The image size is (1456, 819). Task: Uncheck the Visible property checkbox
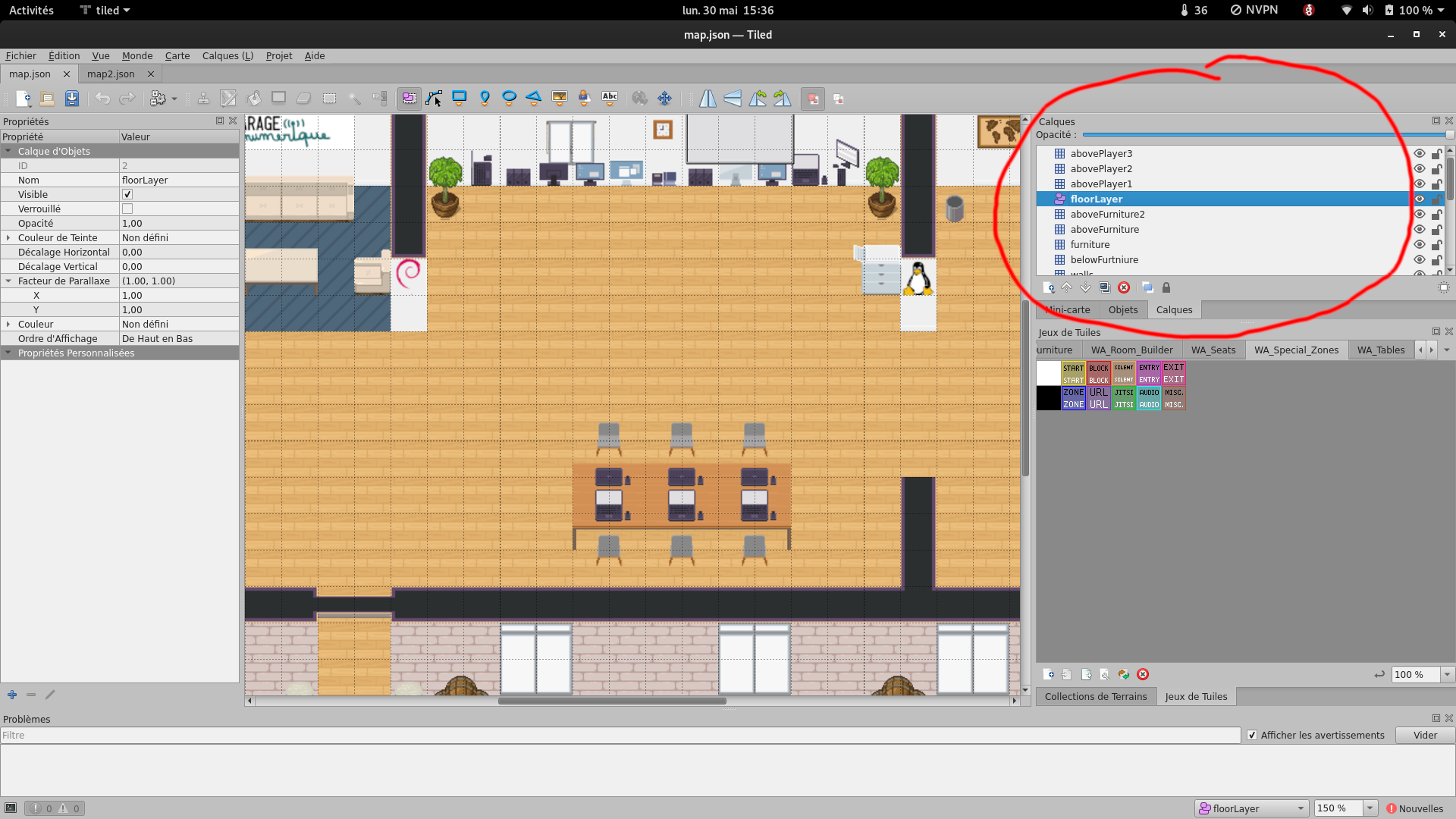[127, 195]
